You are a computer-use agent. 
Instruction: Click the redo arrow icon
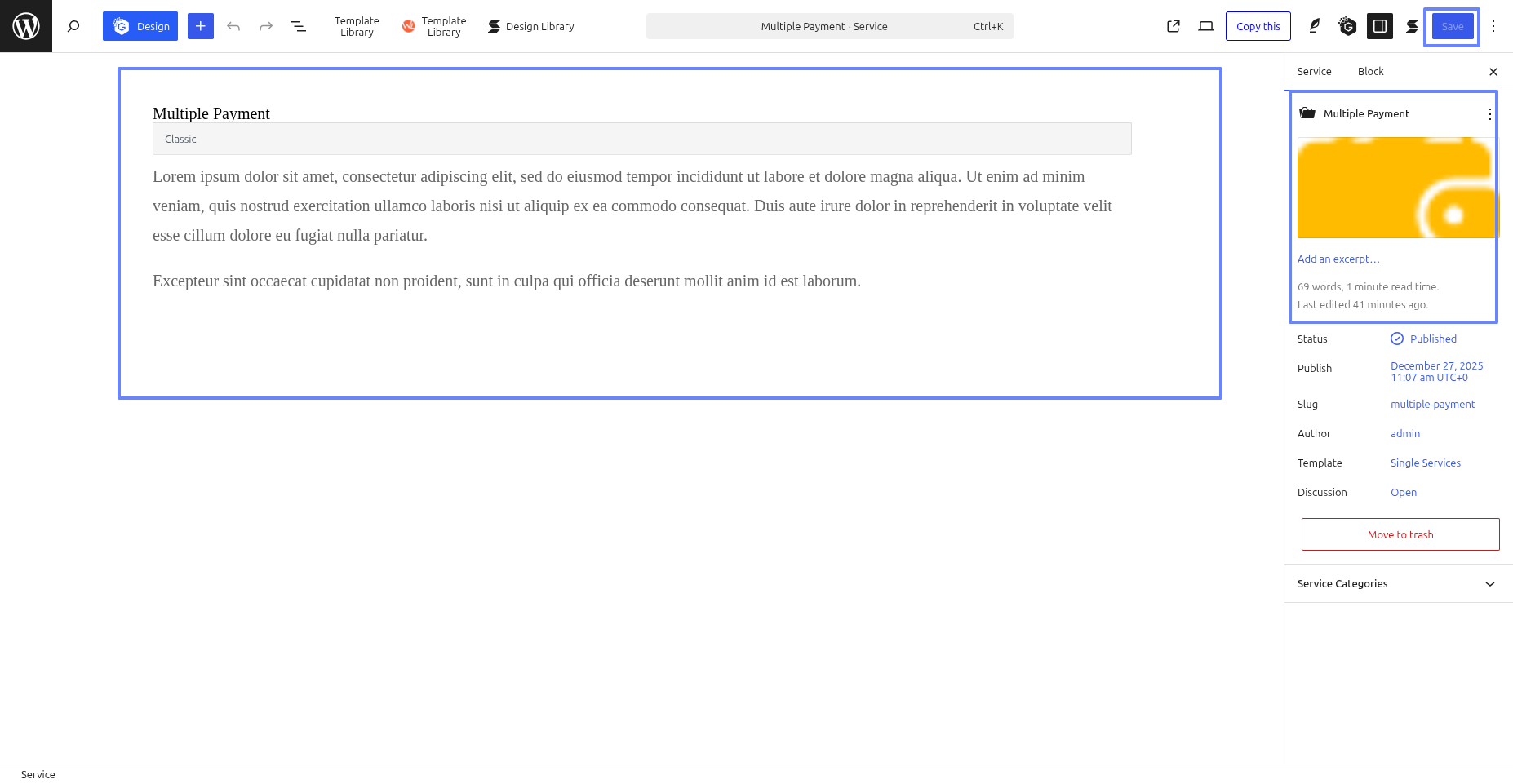pyautogui.click(x=266, y=26)
